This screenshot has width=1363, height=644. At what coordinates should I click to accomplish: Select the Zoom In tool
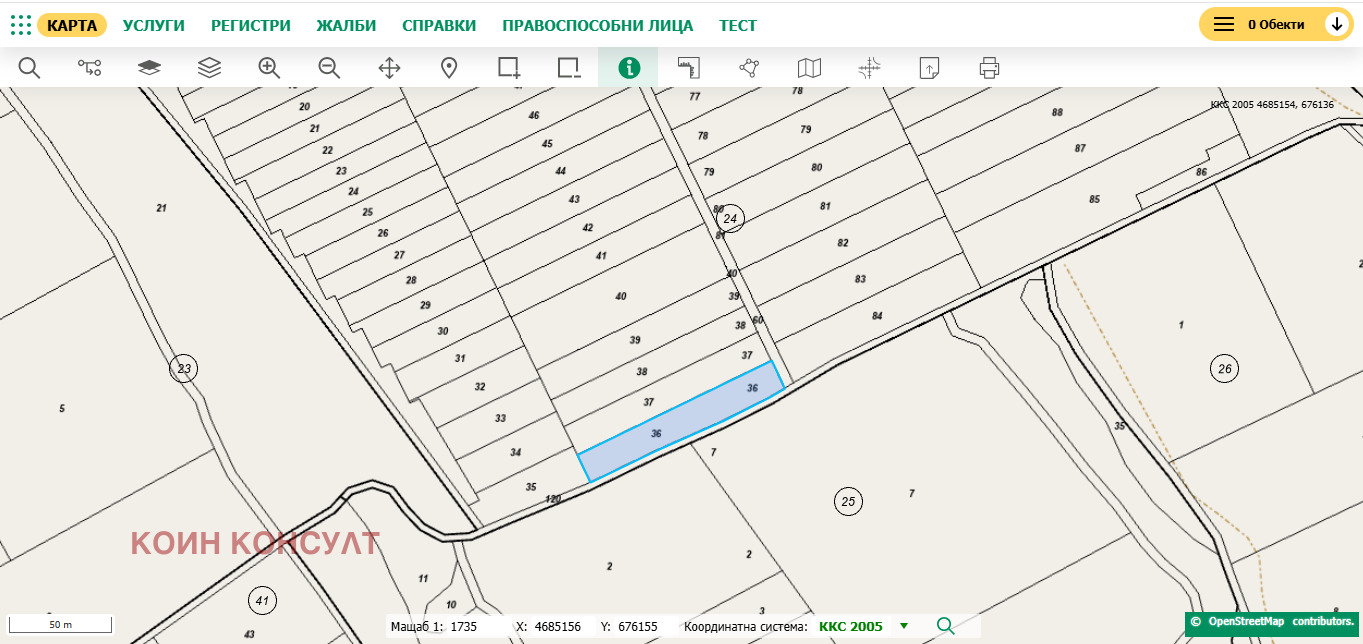[x=269, y=68]
